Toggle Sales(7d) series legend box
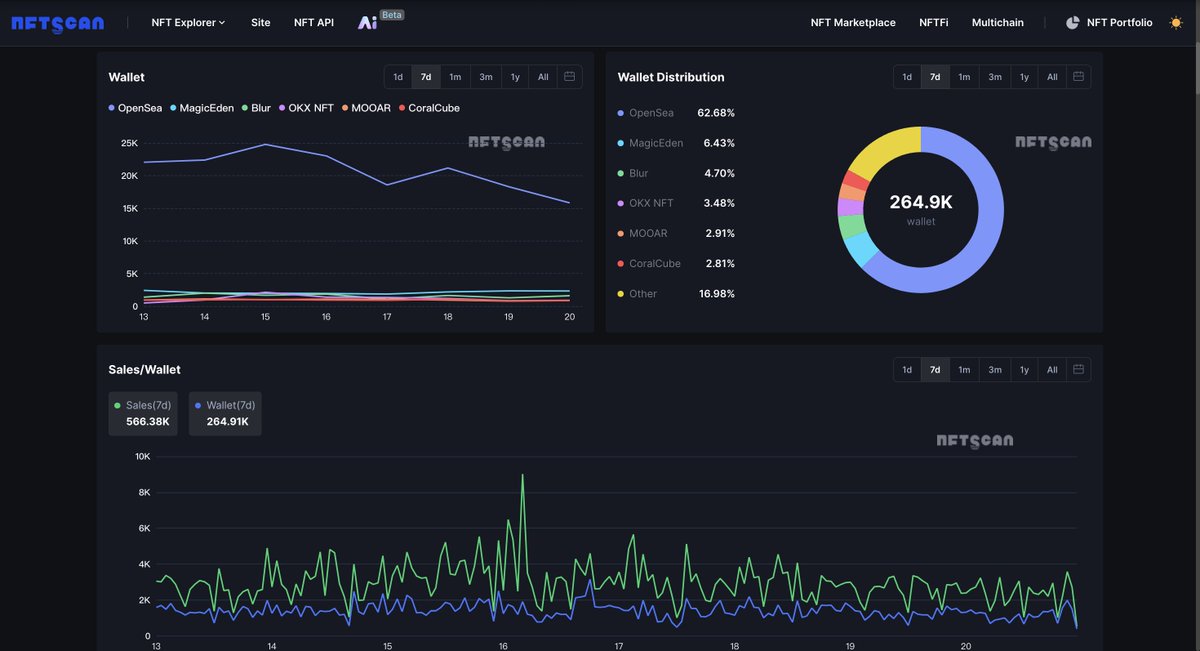Viewport: 1200px width, 651px height. [143, 413]
